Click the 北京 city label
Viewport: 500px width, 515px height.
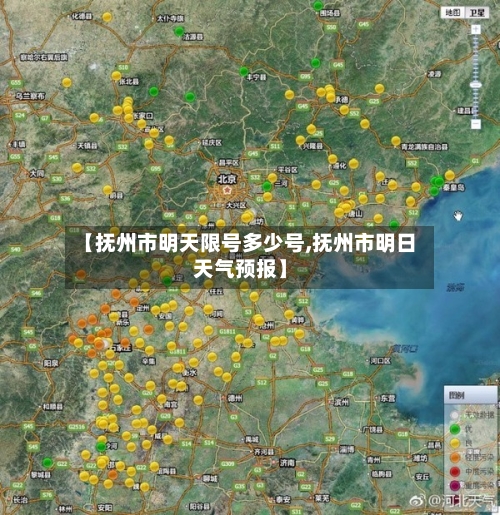click(227, 179)
